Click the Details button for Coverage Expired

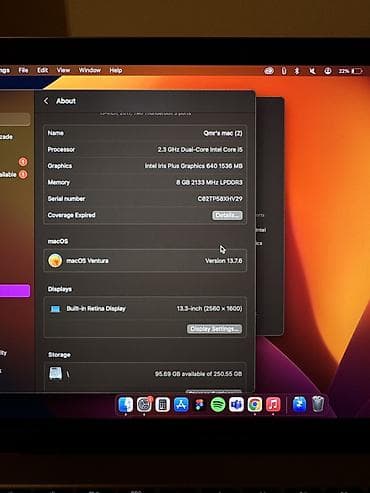[x=227, y=215]
